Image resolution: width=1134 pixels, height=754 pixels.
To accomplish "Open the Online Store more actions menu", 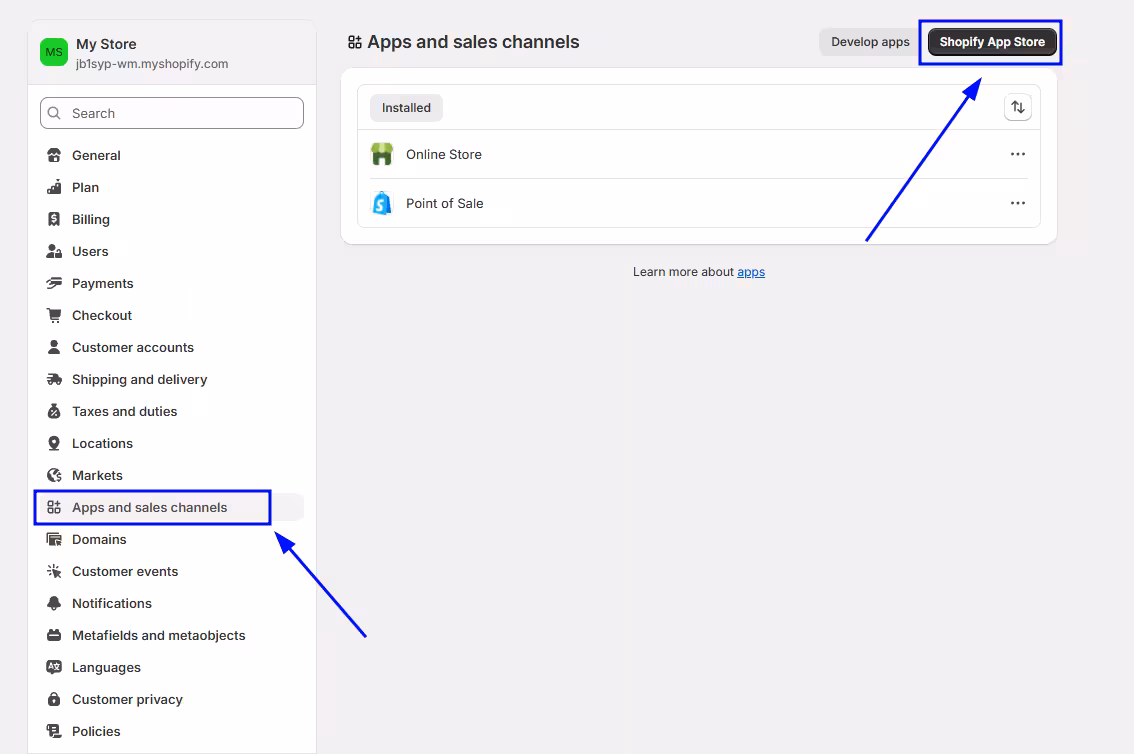I will [x=1018, y=154].
